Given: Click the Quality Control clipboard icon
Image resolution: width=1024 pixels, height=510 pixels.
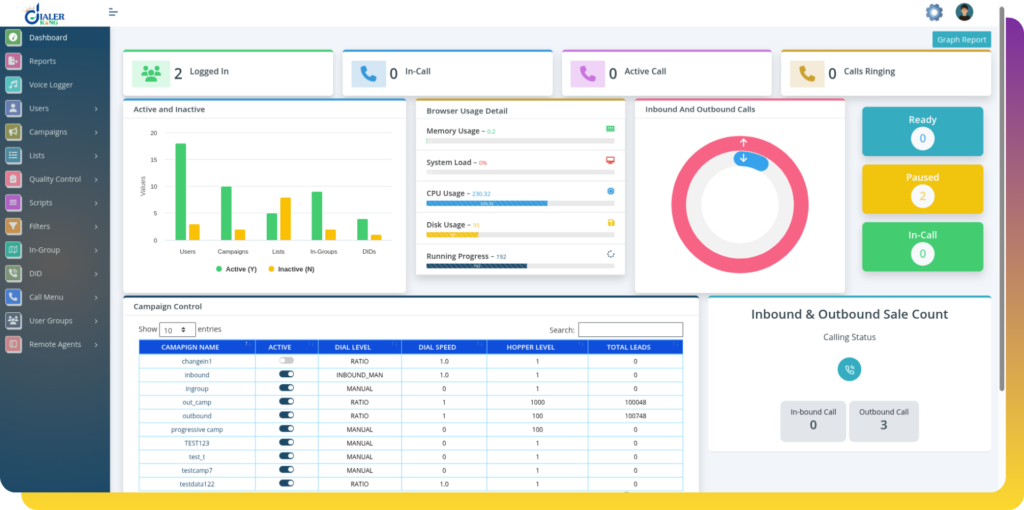Looking at the screenshot, I should (x=14, y=179).
